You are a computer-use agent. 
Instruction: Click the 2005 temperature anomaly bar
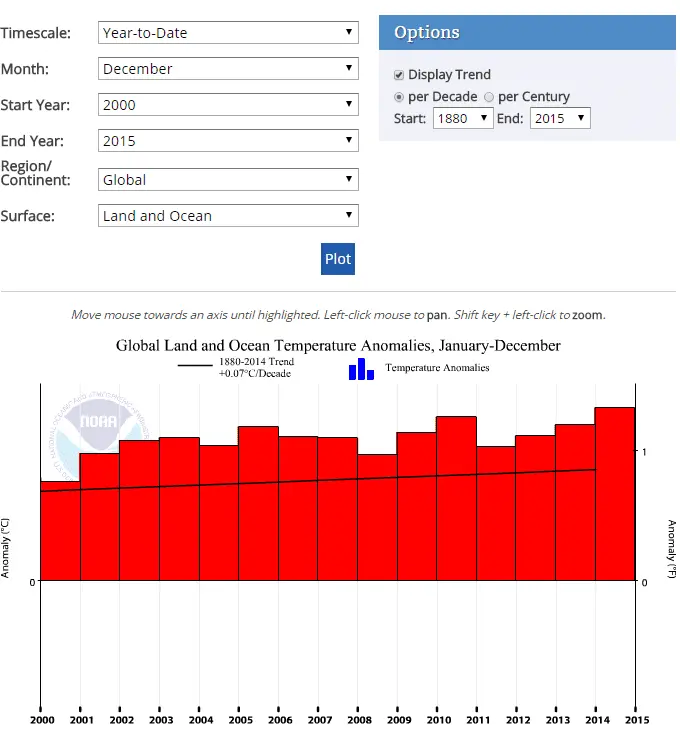(x=258, y=503)
